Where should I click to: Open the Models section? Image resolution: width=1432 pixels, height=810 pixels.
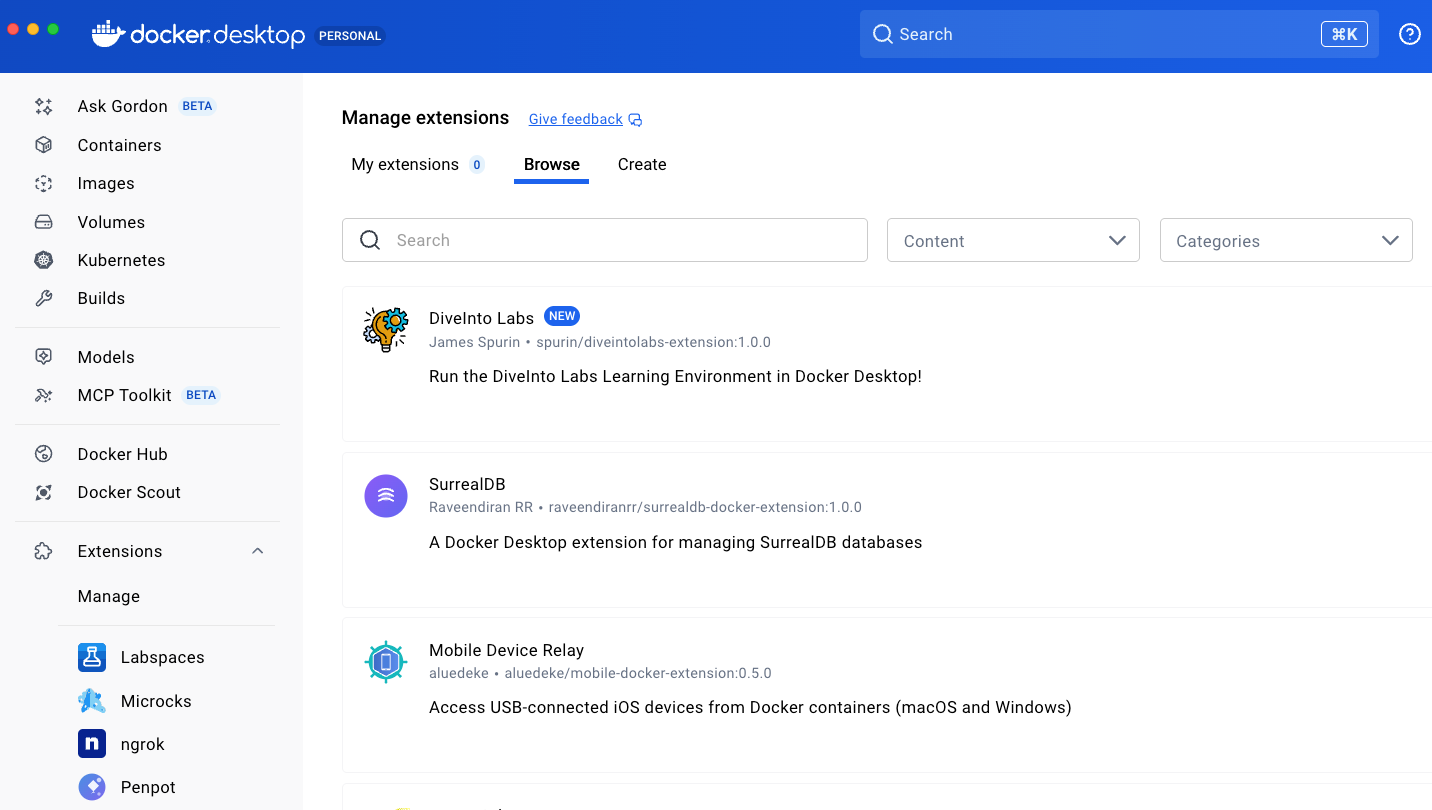(x=105, y=356)
